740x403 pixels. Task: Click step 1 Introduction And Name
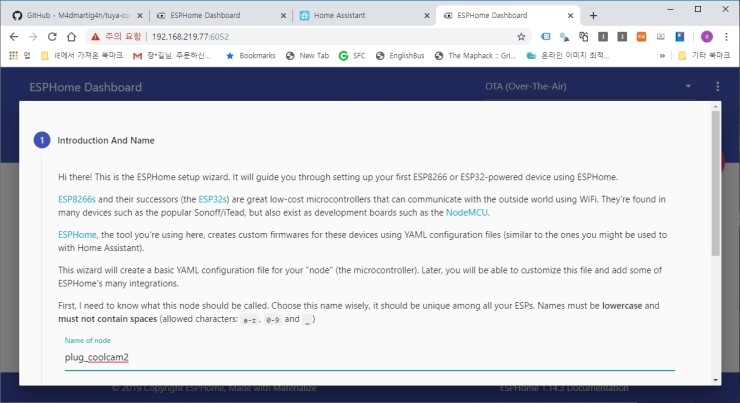coord(94,140)
